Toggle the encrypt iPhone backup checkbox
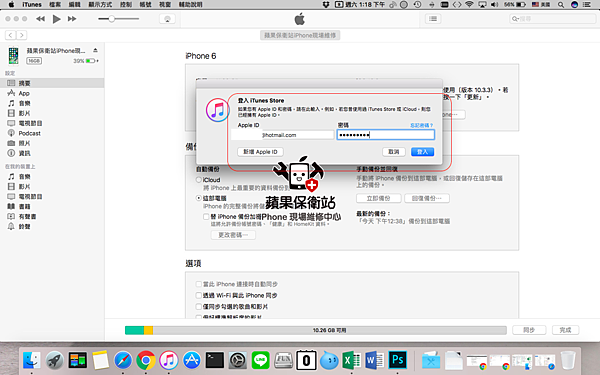This screenshot has height=375, width=600. pos(206,217)
